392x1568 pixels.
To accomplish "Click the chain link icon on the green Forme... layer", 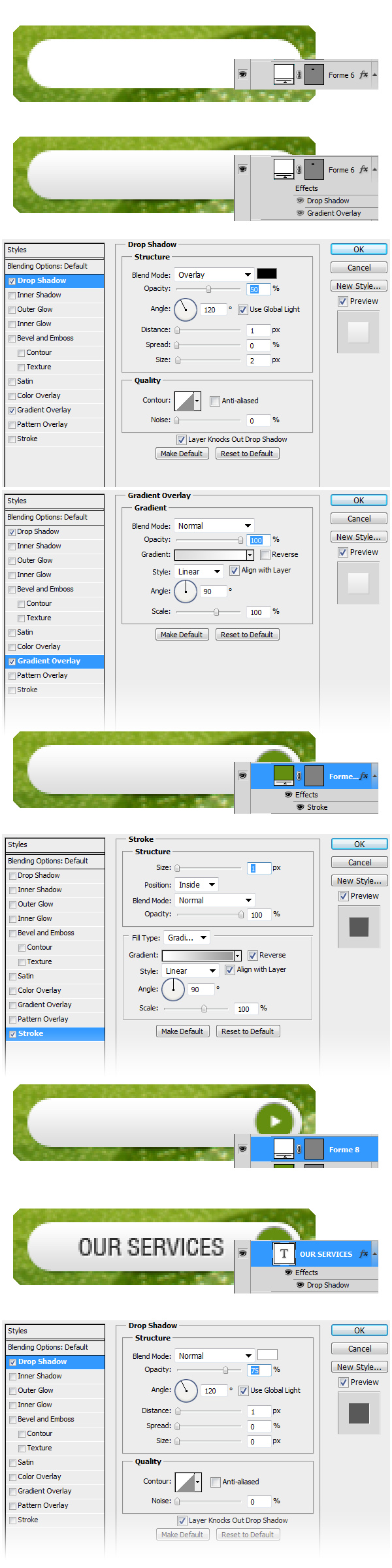I will tap(299, 776).
